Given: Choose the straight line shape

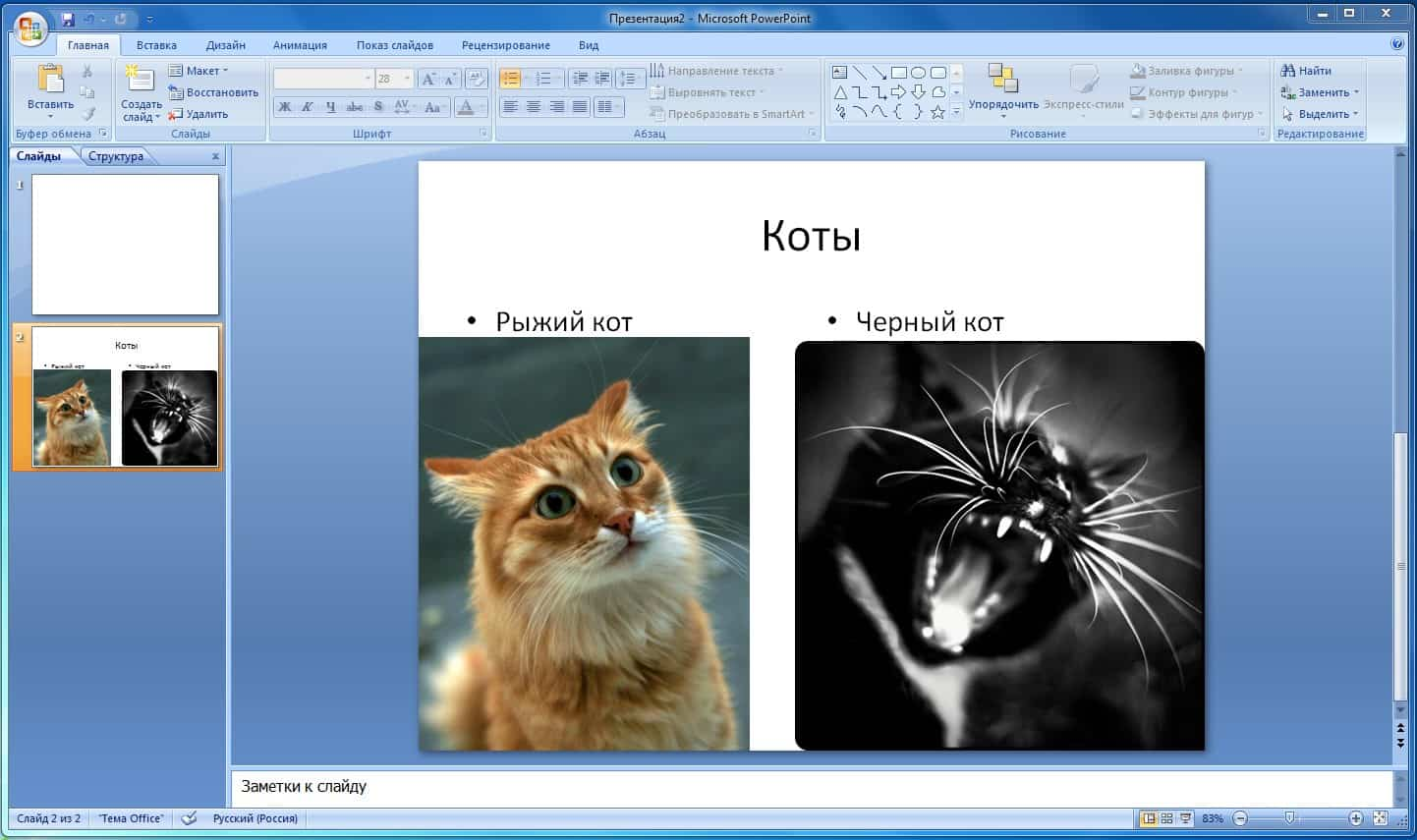Looking at the screenshot, I should pos(859,73).
